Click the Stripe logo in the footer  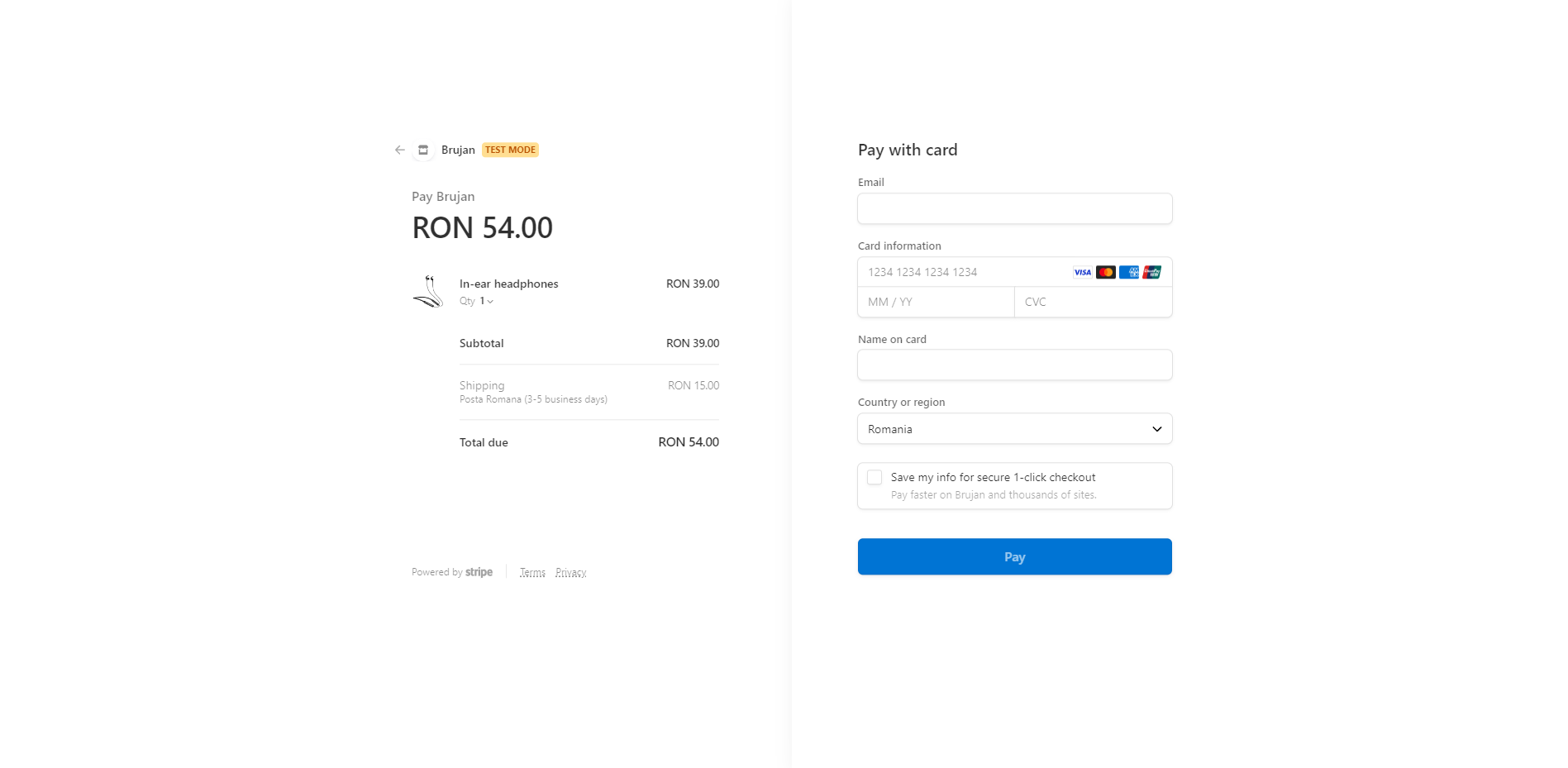(479, 571)
